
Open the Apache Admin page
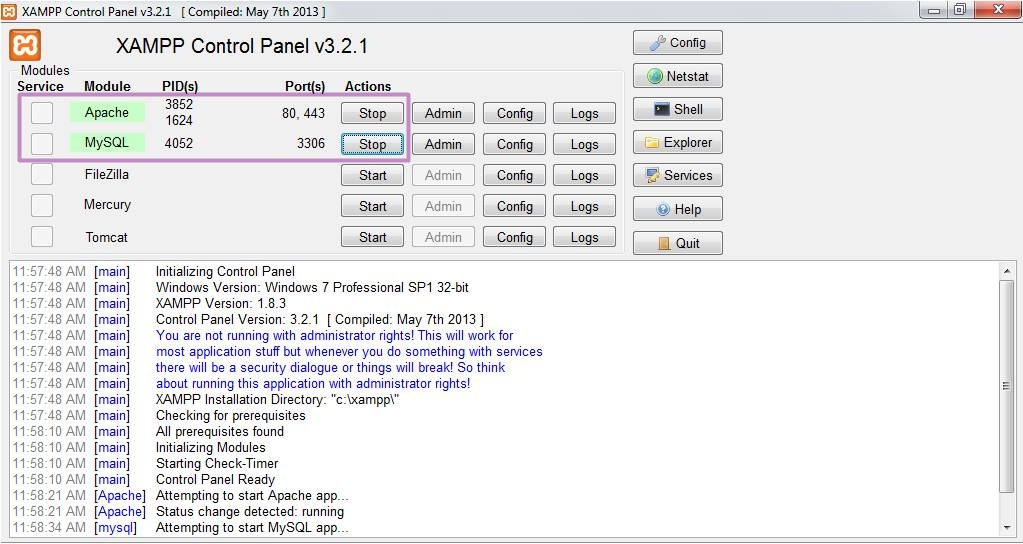(443, 113)
